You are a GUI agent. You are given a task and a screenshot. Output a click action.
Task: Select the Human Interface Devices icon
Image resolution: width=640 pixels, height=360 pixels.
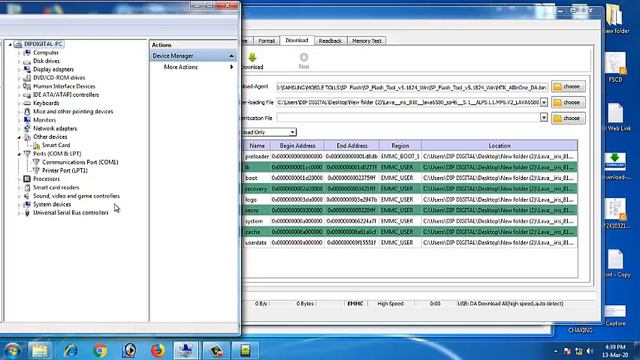[27, 87]
